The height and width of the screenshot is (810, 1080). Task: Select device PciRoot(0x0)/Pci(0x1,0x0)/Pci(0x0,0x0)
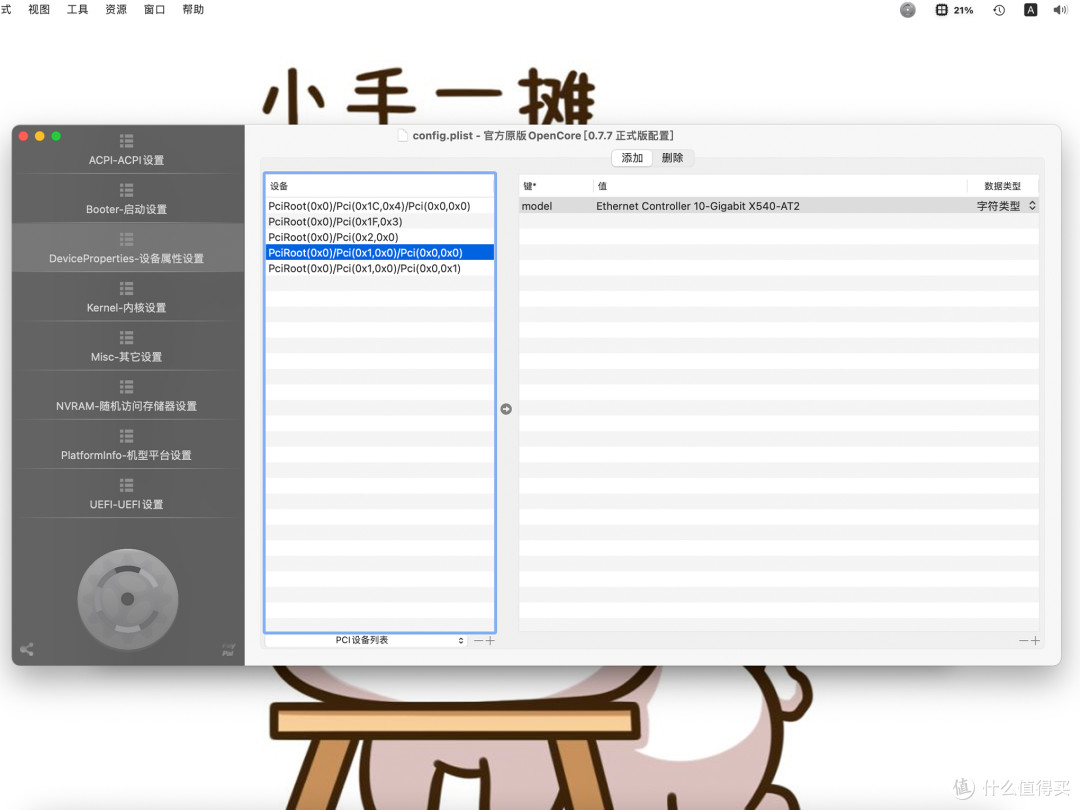coord(380,253)
